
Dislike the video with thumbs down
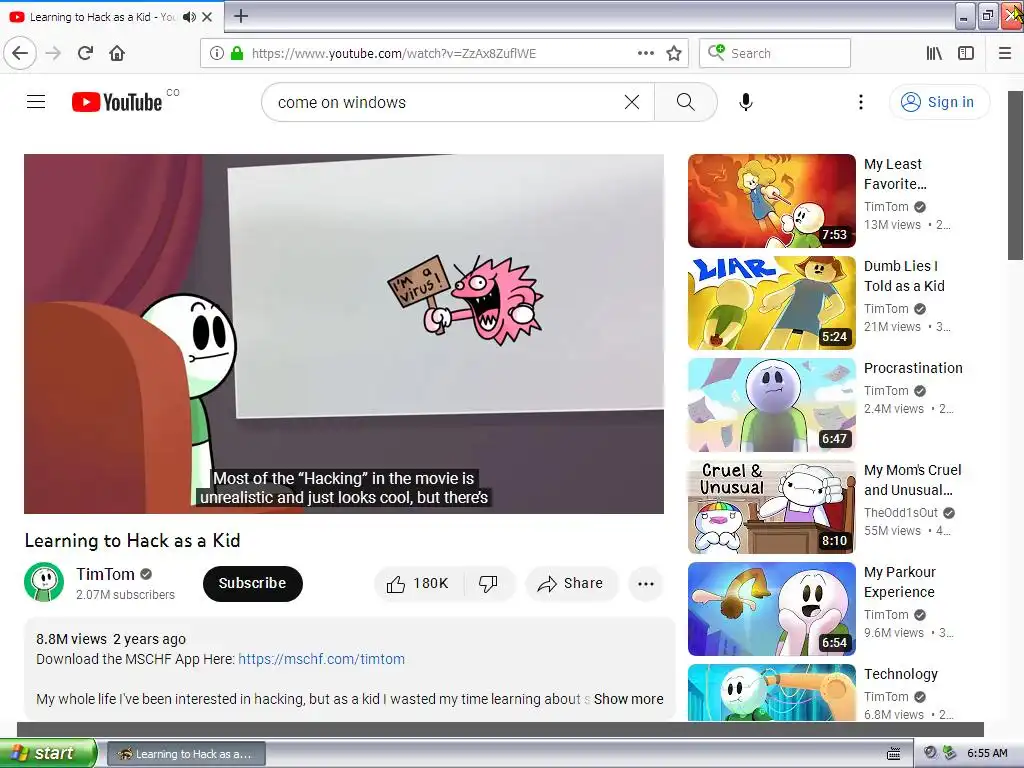488,583
